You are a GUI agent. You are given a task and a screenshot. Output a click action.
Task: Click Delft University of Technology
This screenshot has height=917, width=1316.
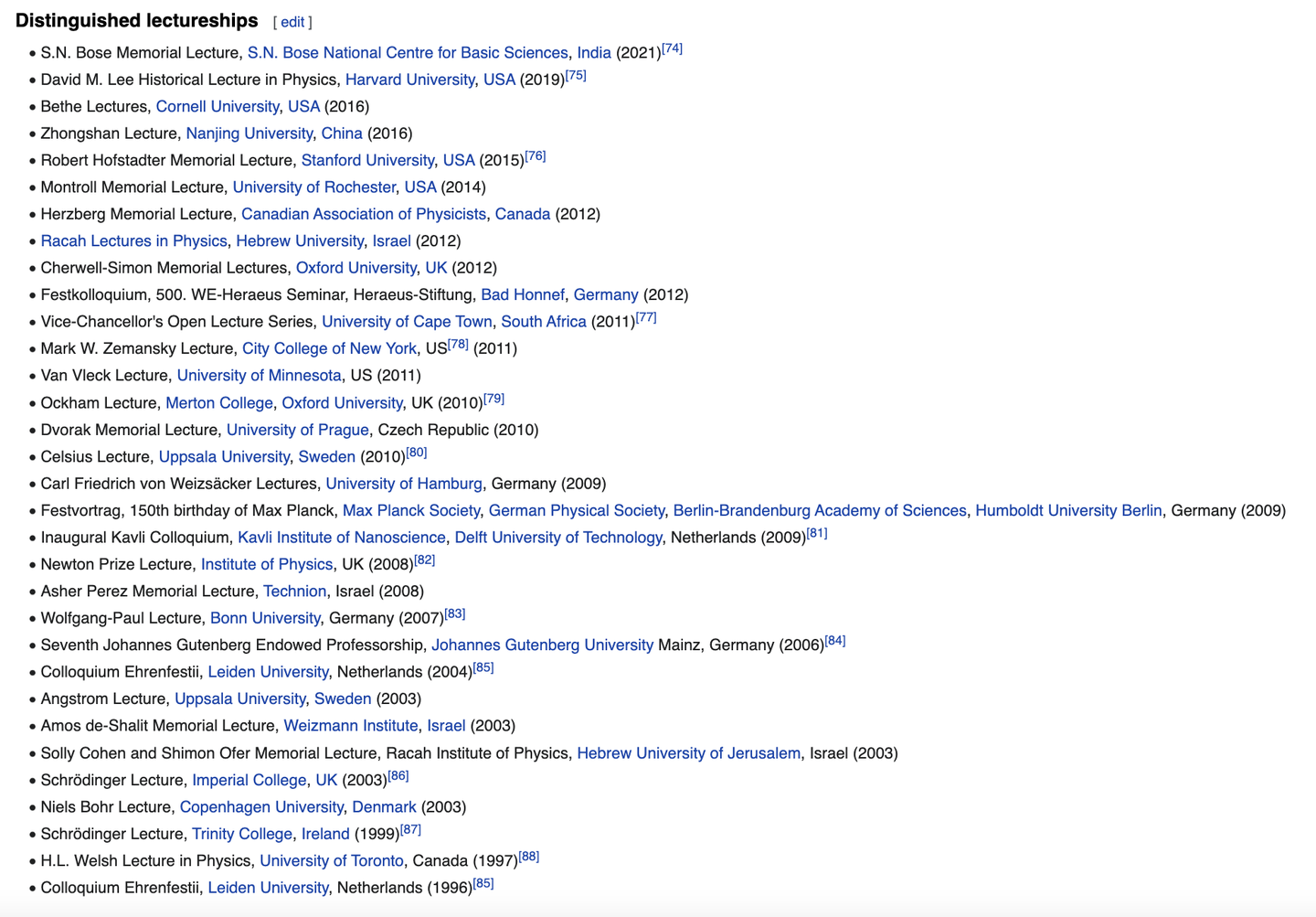[558, 538]
